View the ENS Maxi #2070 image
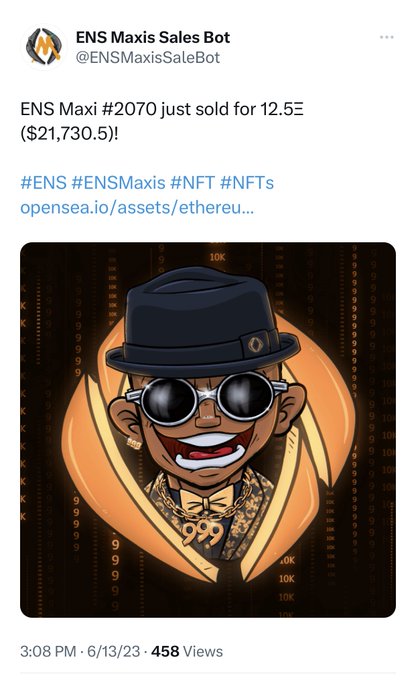 pyautogui.click(x=208, y=430)
